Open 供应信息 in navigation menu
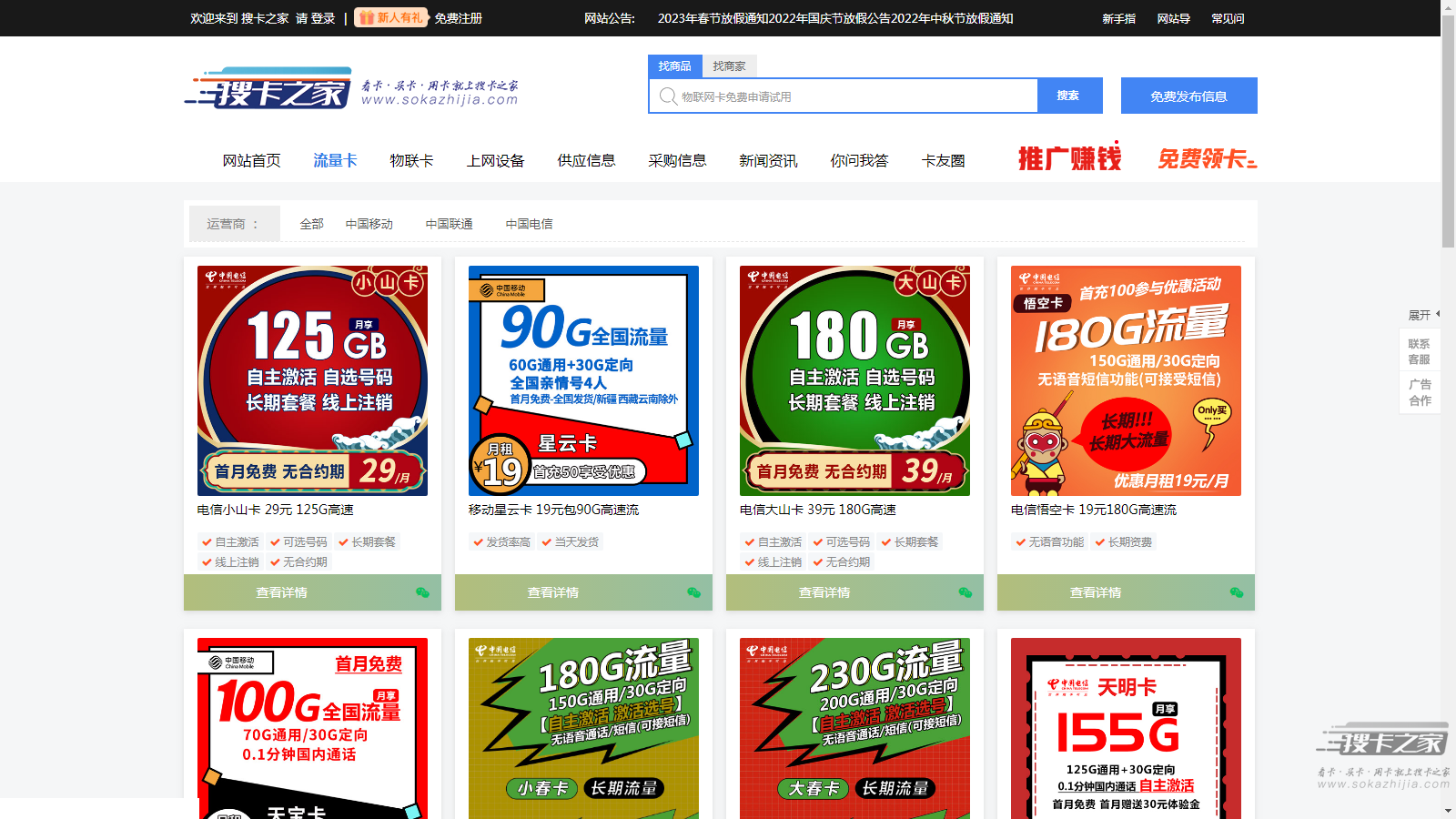The image size is (1456, 819). pos(586,160)
